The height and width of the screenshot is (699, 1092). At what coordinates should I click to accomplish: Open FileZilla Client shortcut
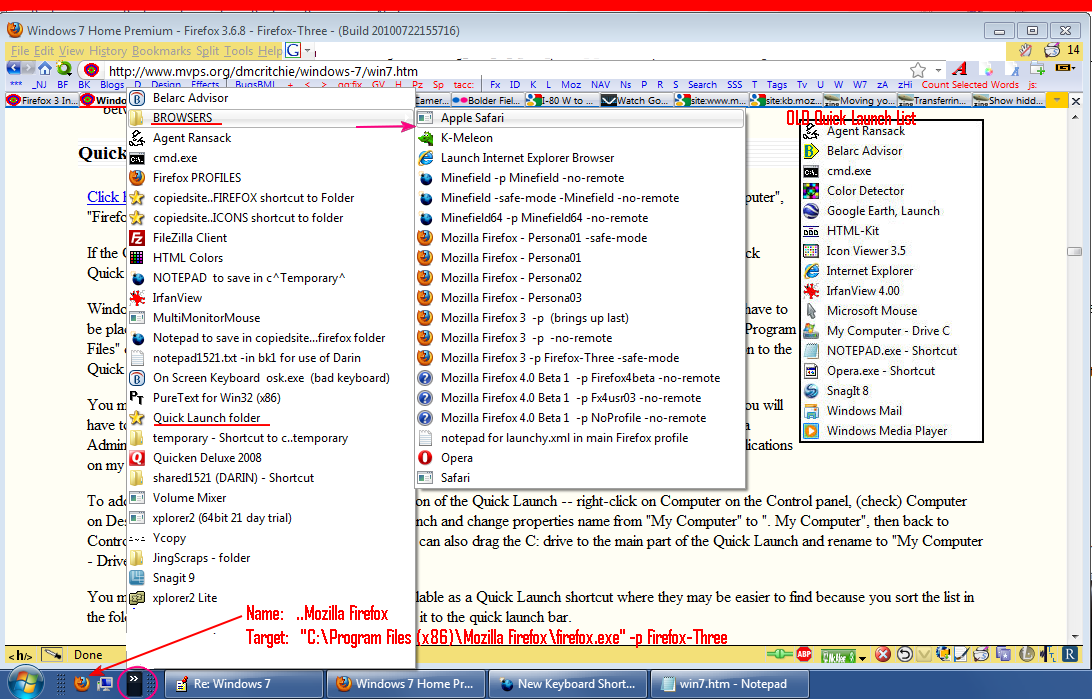coord(272,238)
